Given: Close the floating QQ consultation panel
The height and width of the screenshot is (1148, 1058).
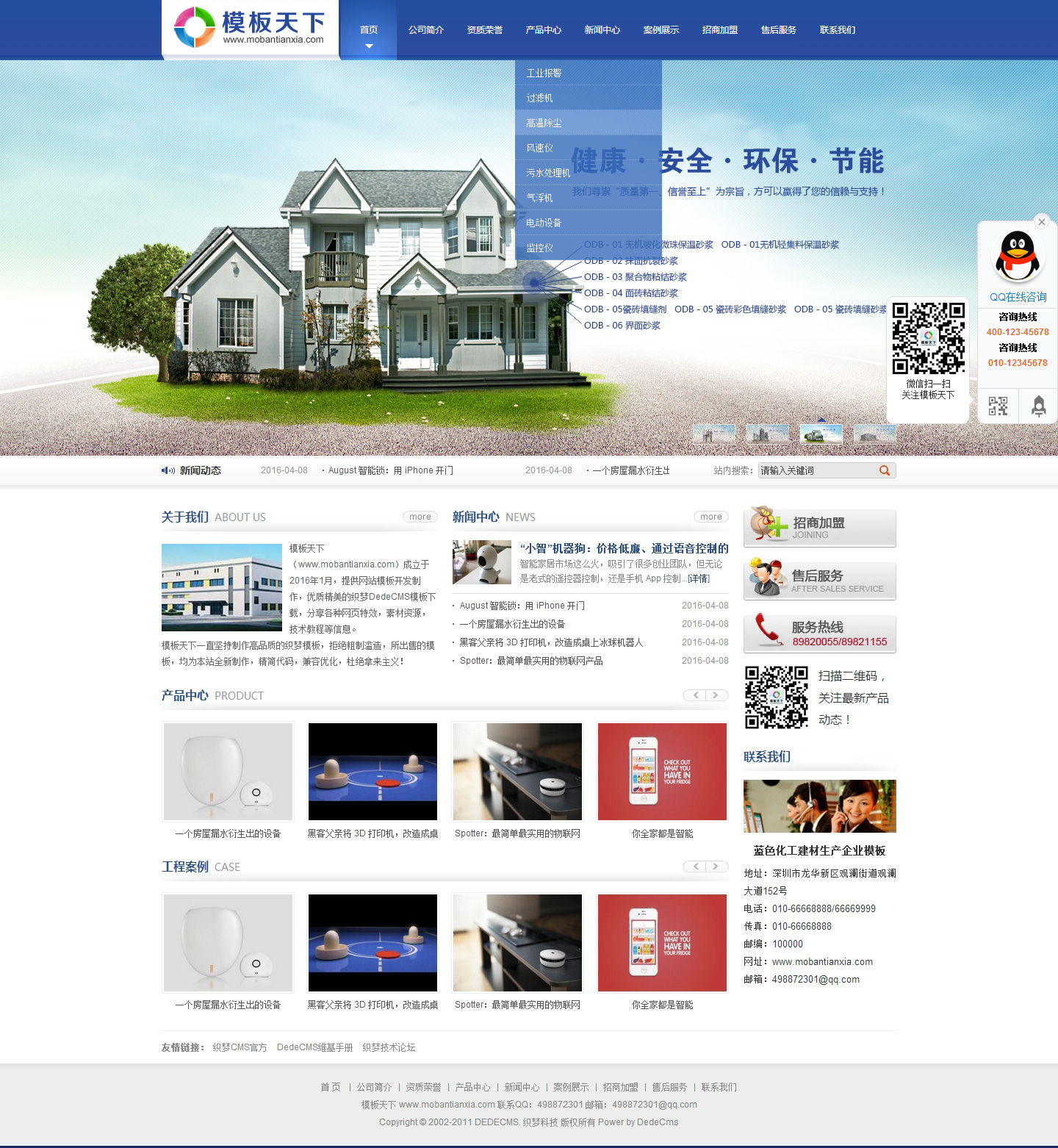Looking at the screenshot, I should [1041, 222].
